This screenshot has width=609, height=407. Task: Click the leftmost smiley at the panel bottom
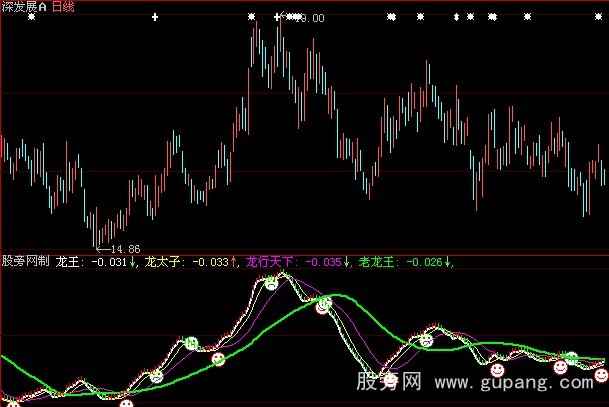pyautogui.click(x=125, y=402)
